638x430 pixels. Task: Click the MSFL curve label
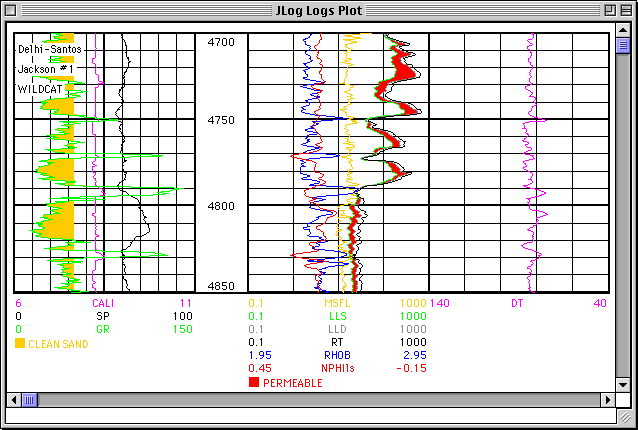(337, 303)
